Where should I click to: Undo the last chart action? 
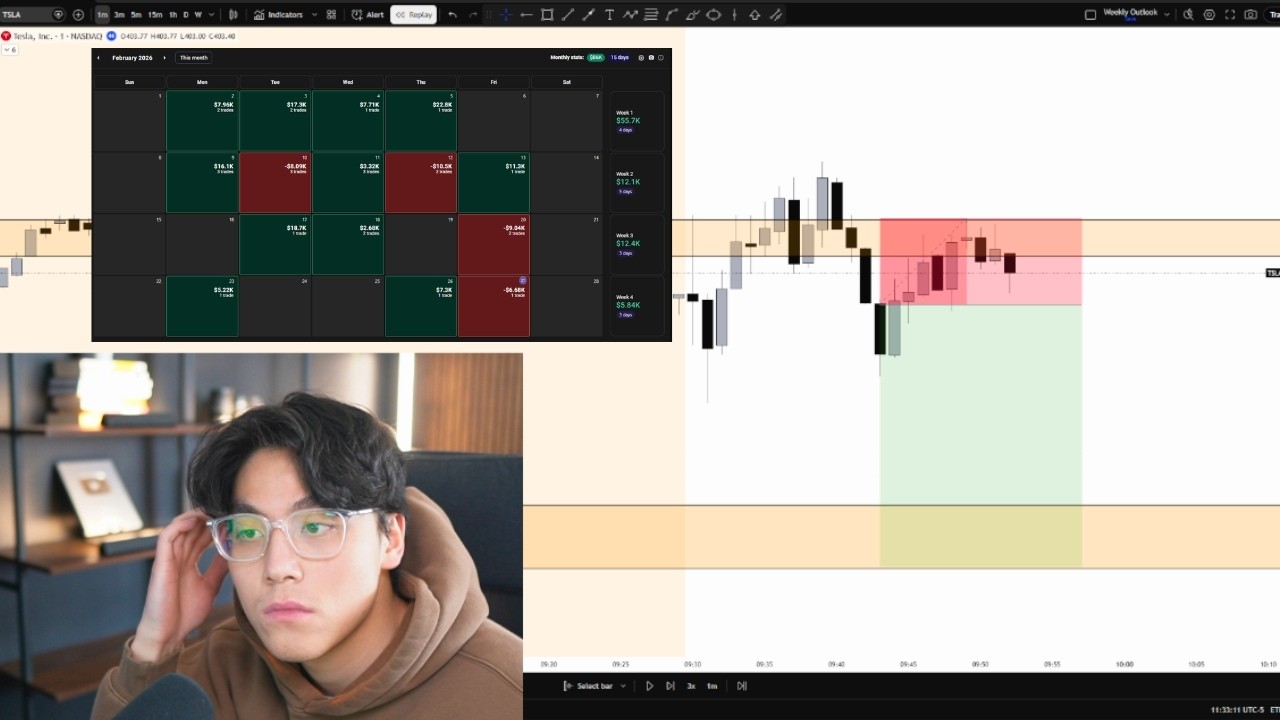pyautogui.click(x=452, y=15)
